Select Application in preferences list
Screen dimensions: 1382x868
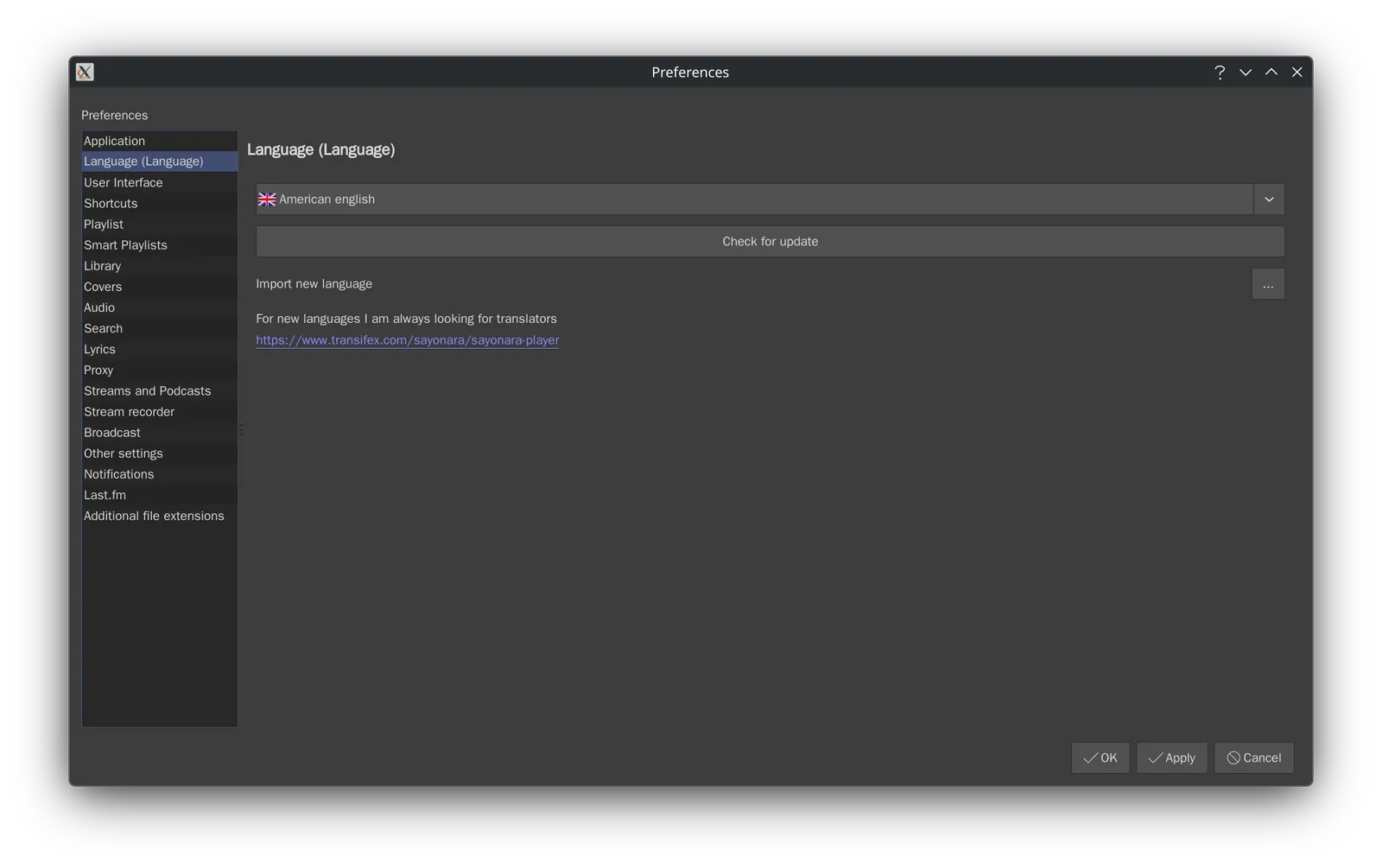click(160, 141)
